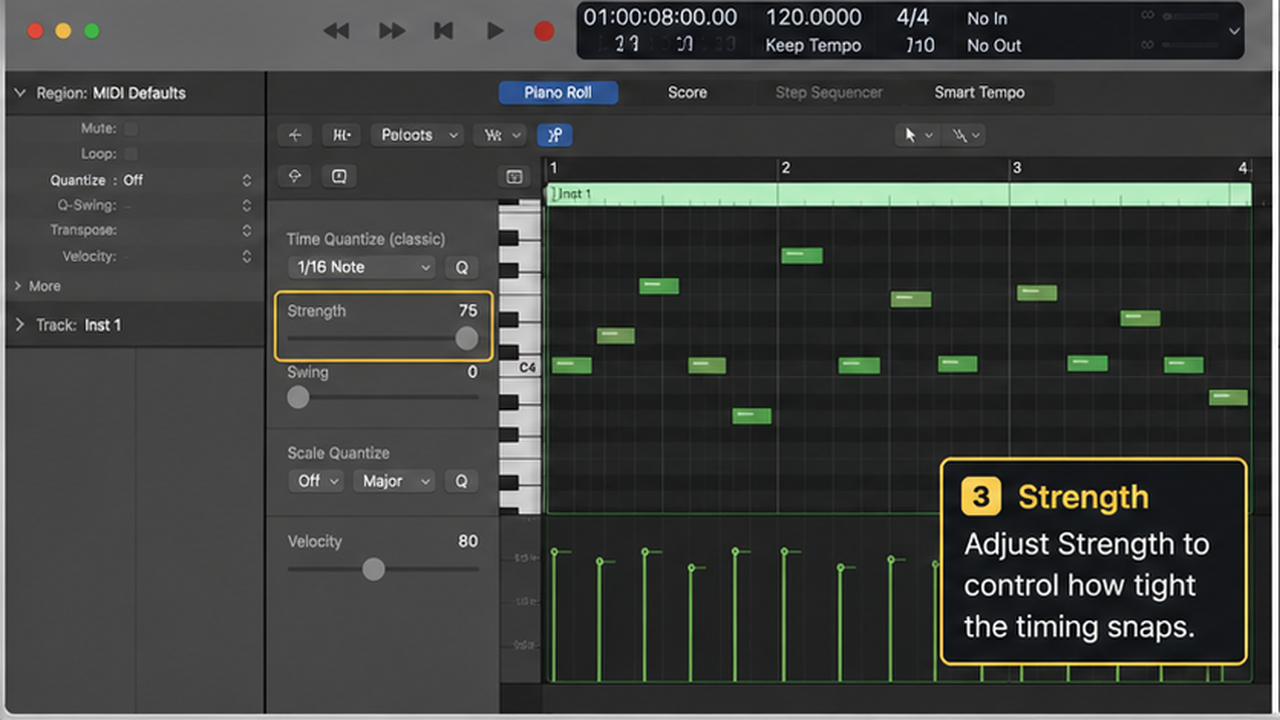Expand the Track Inst 1 section
Screen dimensions: 1280x720
(x=19, y=325)
